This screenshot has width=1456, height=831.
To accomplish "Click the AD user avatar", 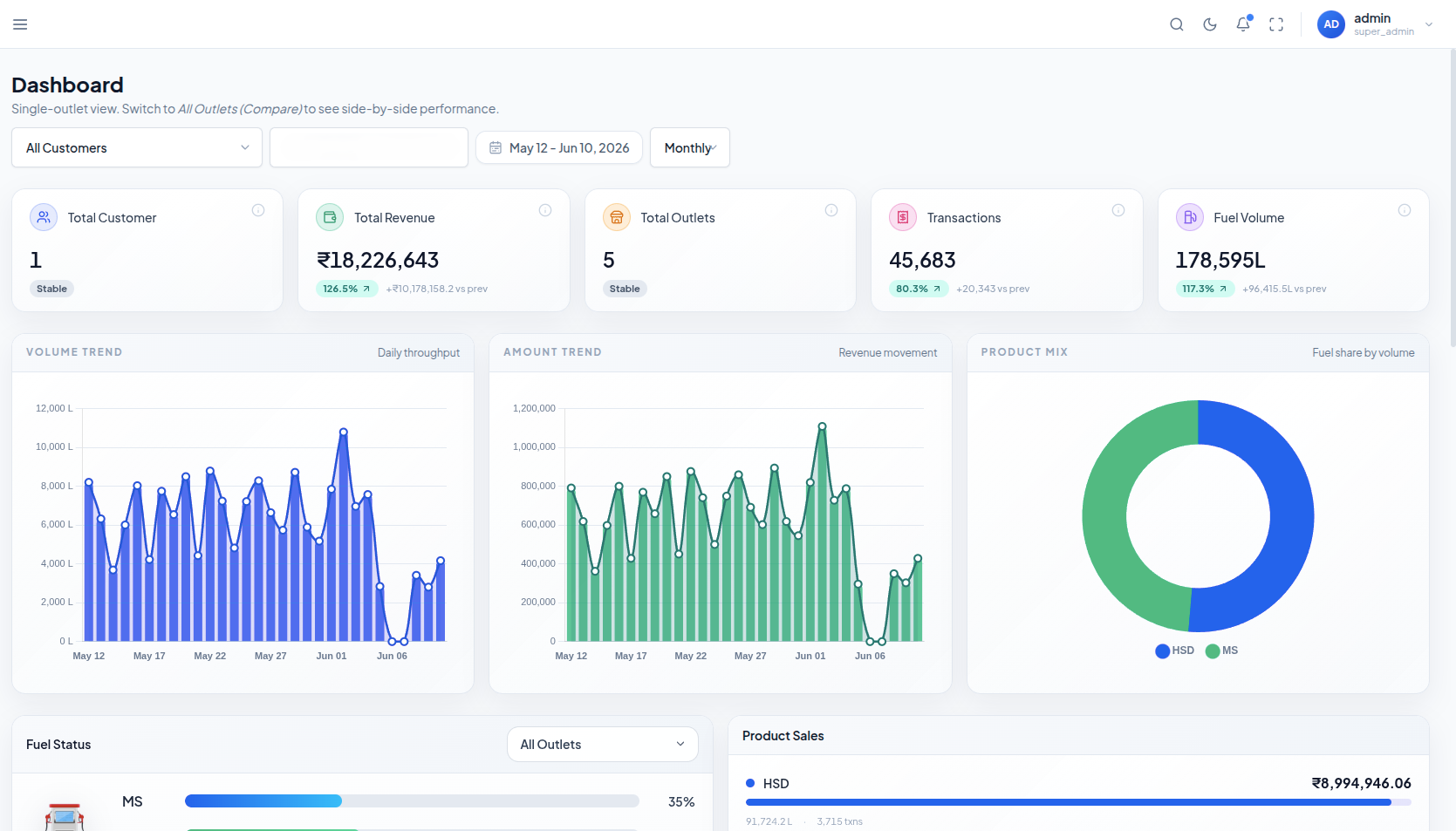I will [x=1331, y=24].
